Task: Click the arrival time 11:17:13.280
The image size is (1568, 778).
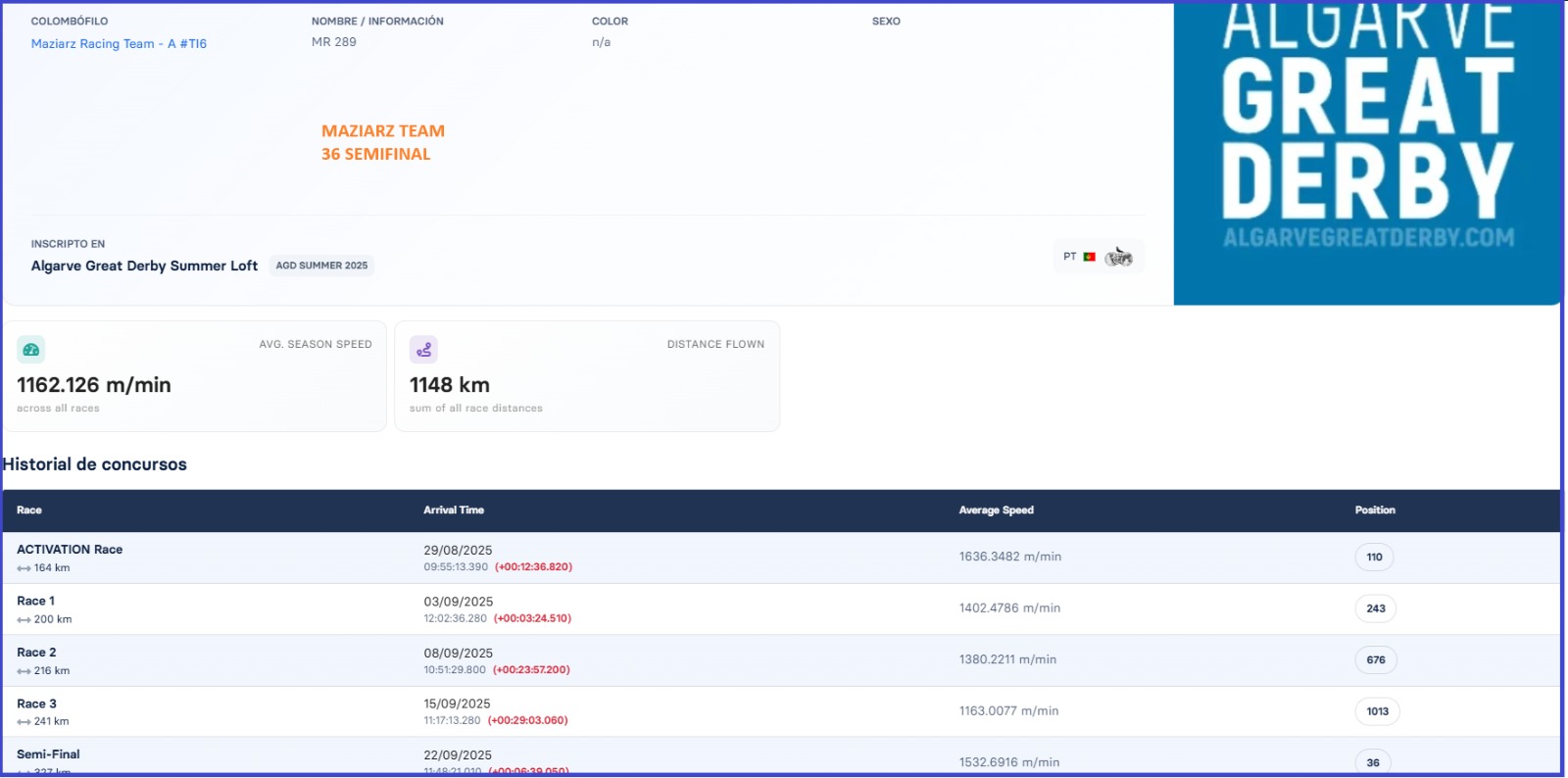Action: (452, 720)
